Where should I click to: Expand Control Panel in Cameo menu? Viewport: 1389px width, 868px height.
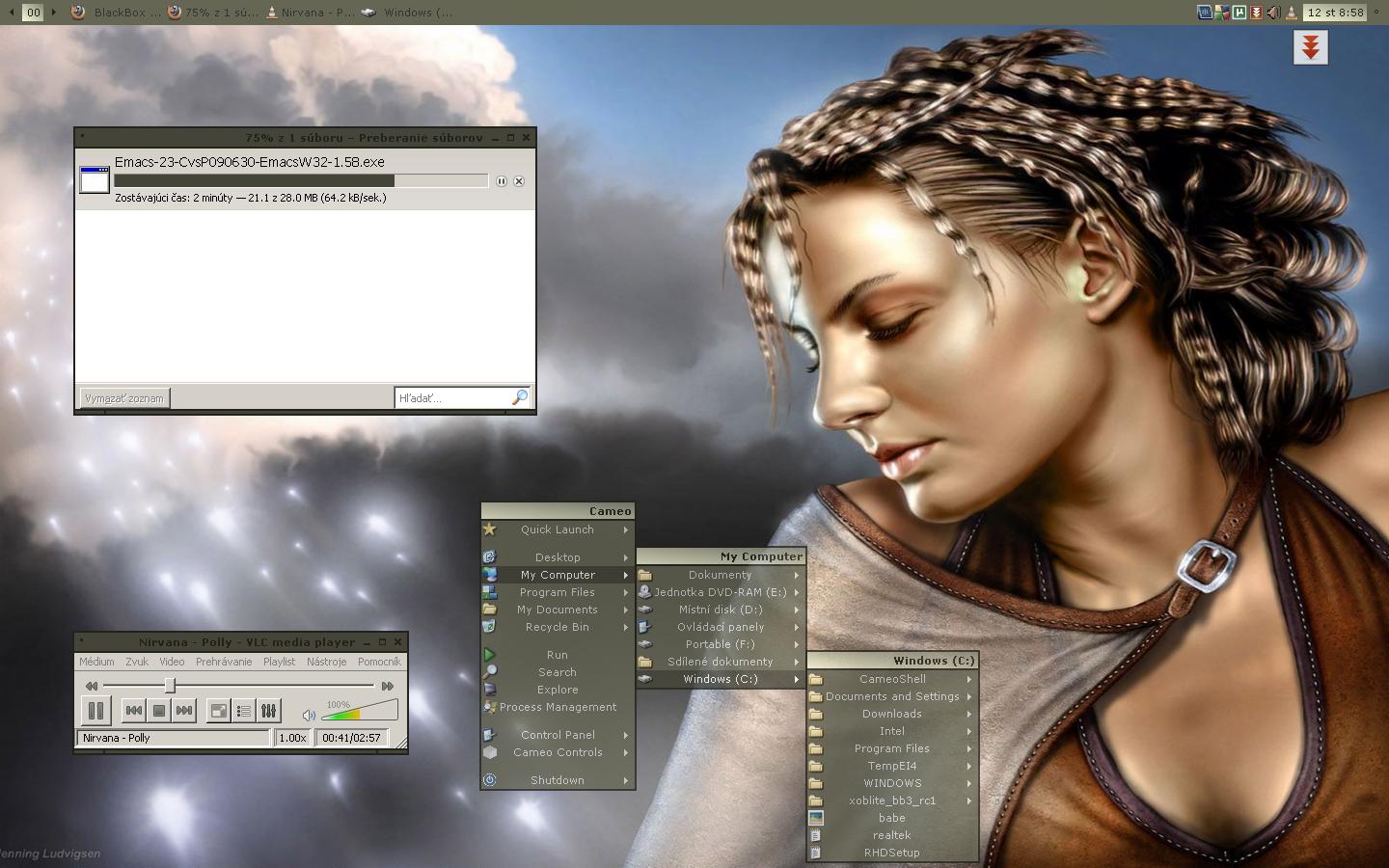[x=558, y=735]
